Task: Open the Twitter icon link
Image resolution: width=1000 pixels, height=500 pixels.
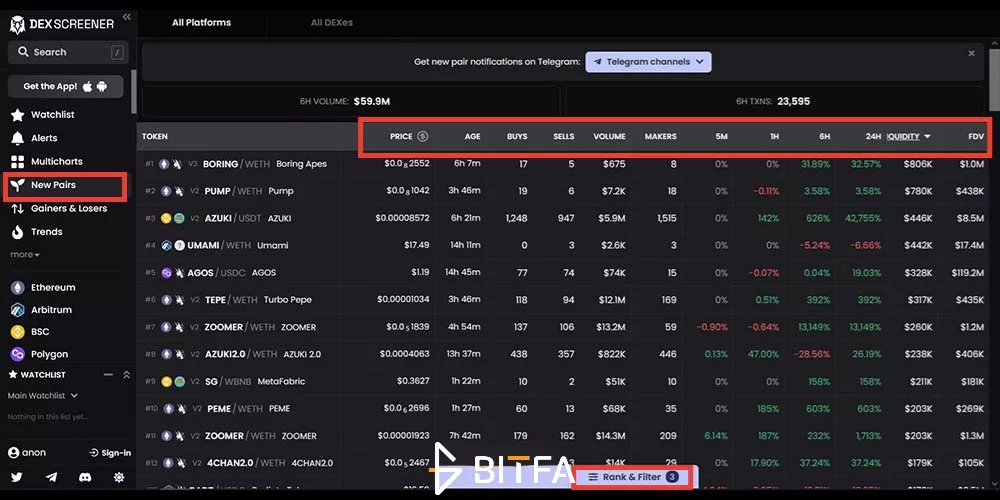Action: [x=17, y=477]
